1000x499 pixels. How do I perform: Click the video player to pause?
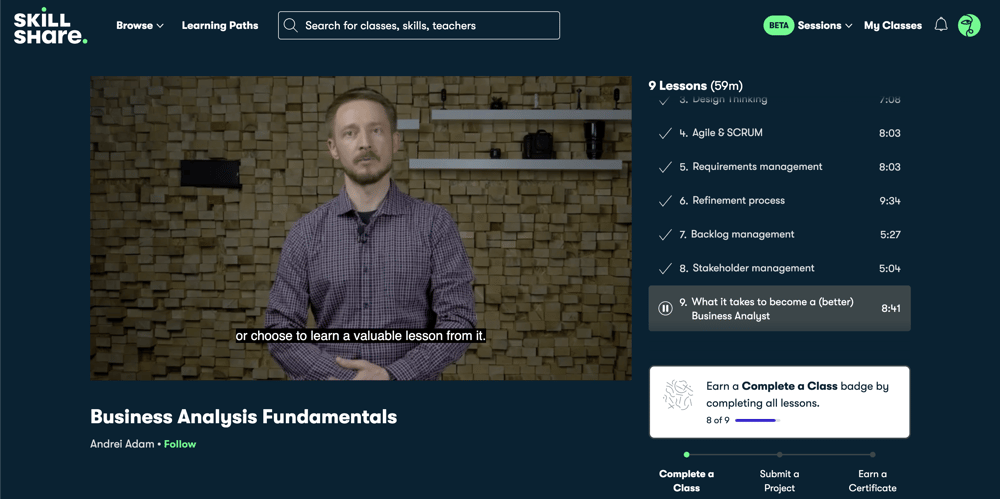(361, 228)
